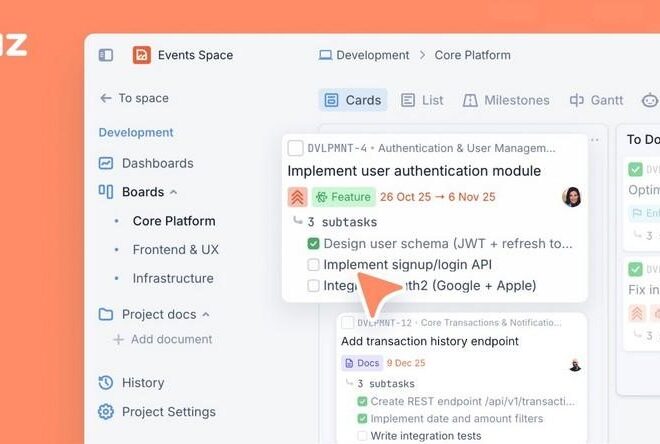Click the Feature tag on DVLPMNT-4 card
The height and width of the screenshot is (444, 660).
[343, 197]
